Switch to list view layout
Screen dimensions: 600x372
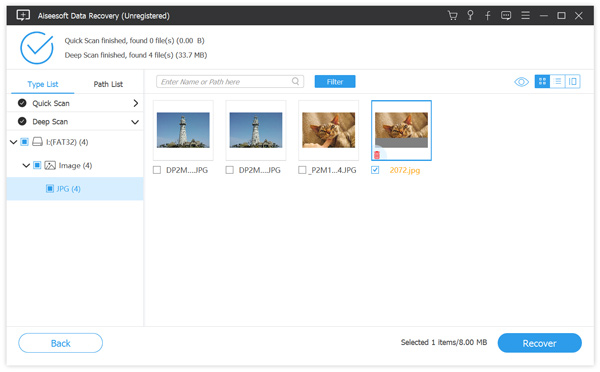[x=558, y=82]
